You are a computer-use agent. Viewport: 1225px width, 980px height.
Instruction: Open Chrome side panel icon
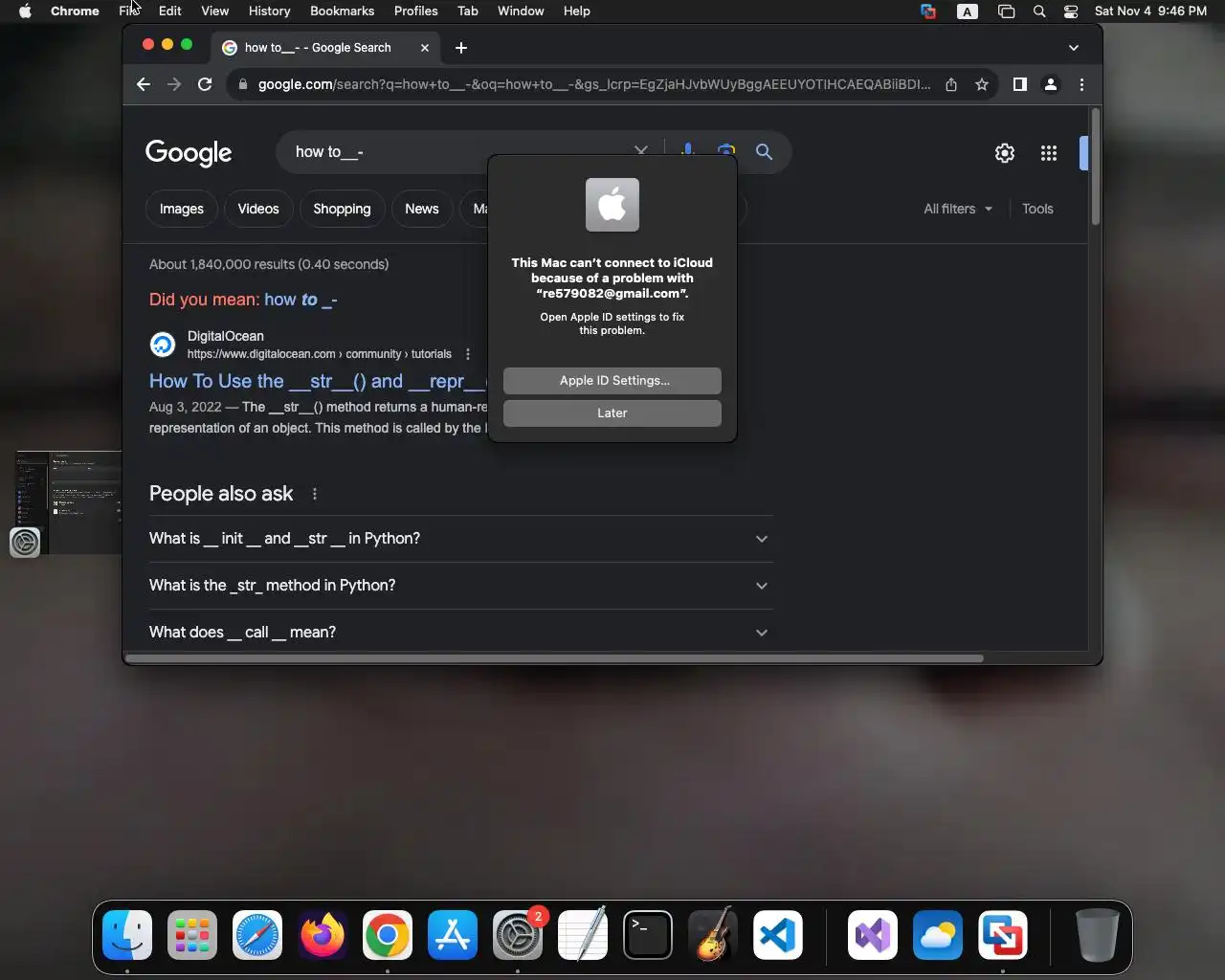click(1020, 84)
